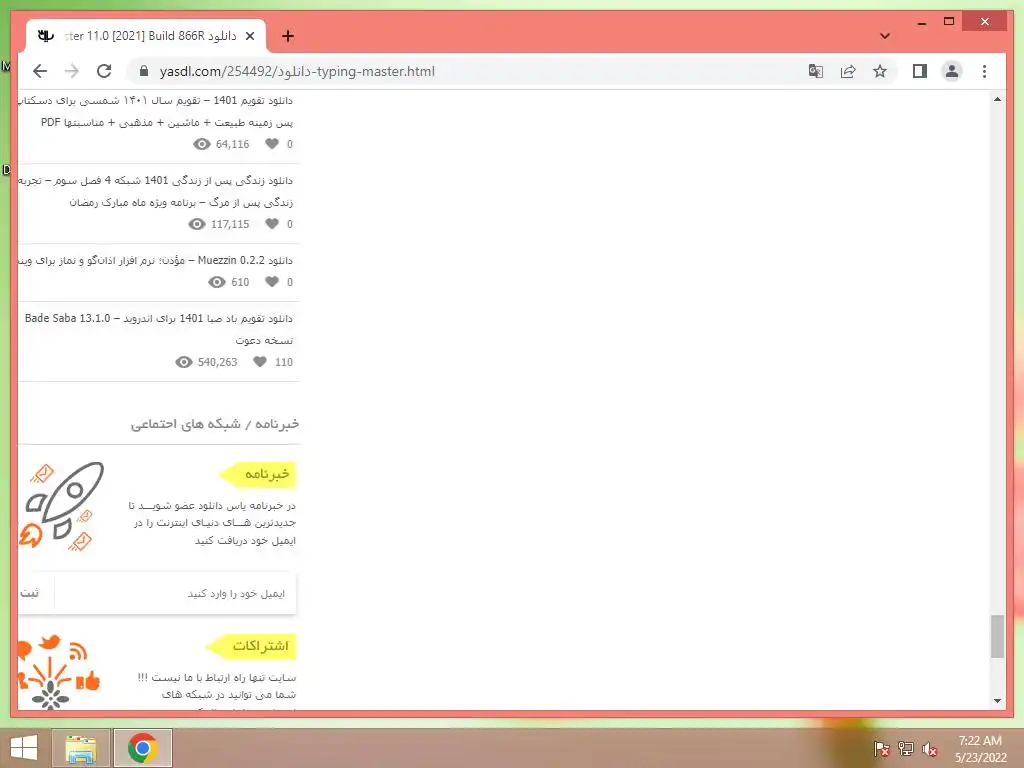Share this page from address bar

[x=848, y=71]
